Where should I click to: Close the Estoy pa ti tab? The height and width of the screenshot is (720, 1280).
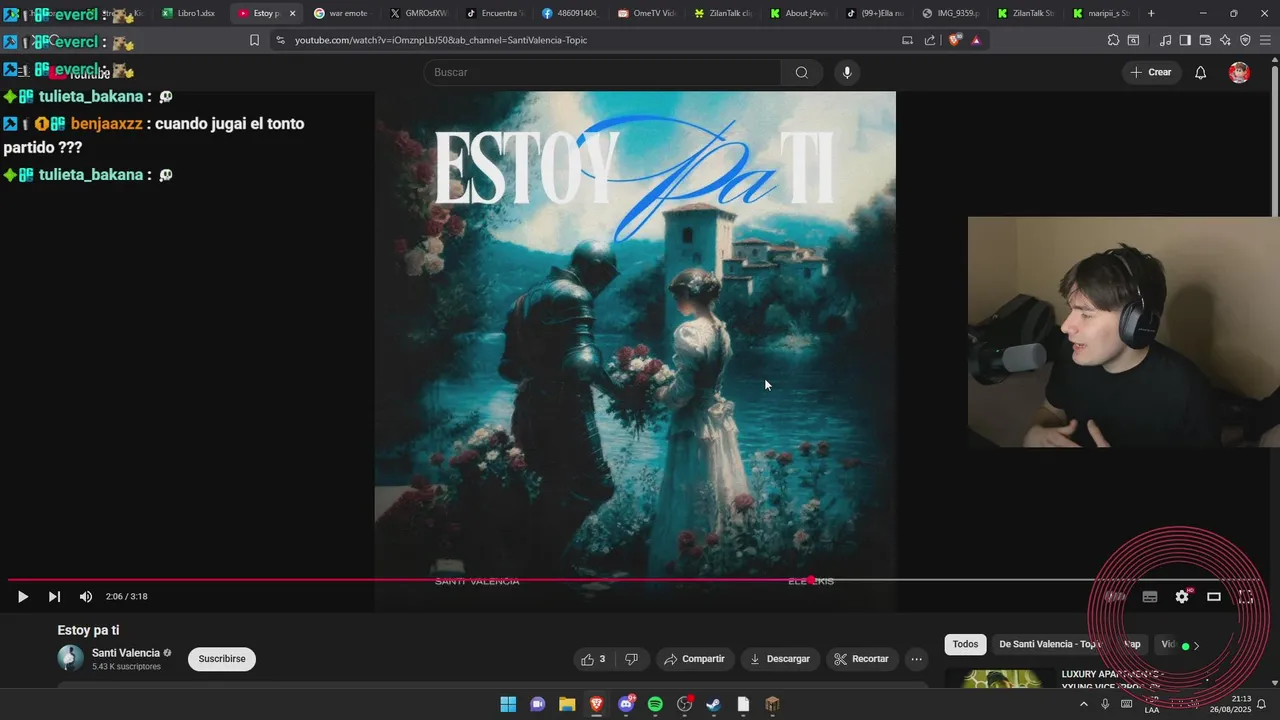(x=293, y=13)
